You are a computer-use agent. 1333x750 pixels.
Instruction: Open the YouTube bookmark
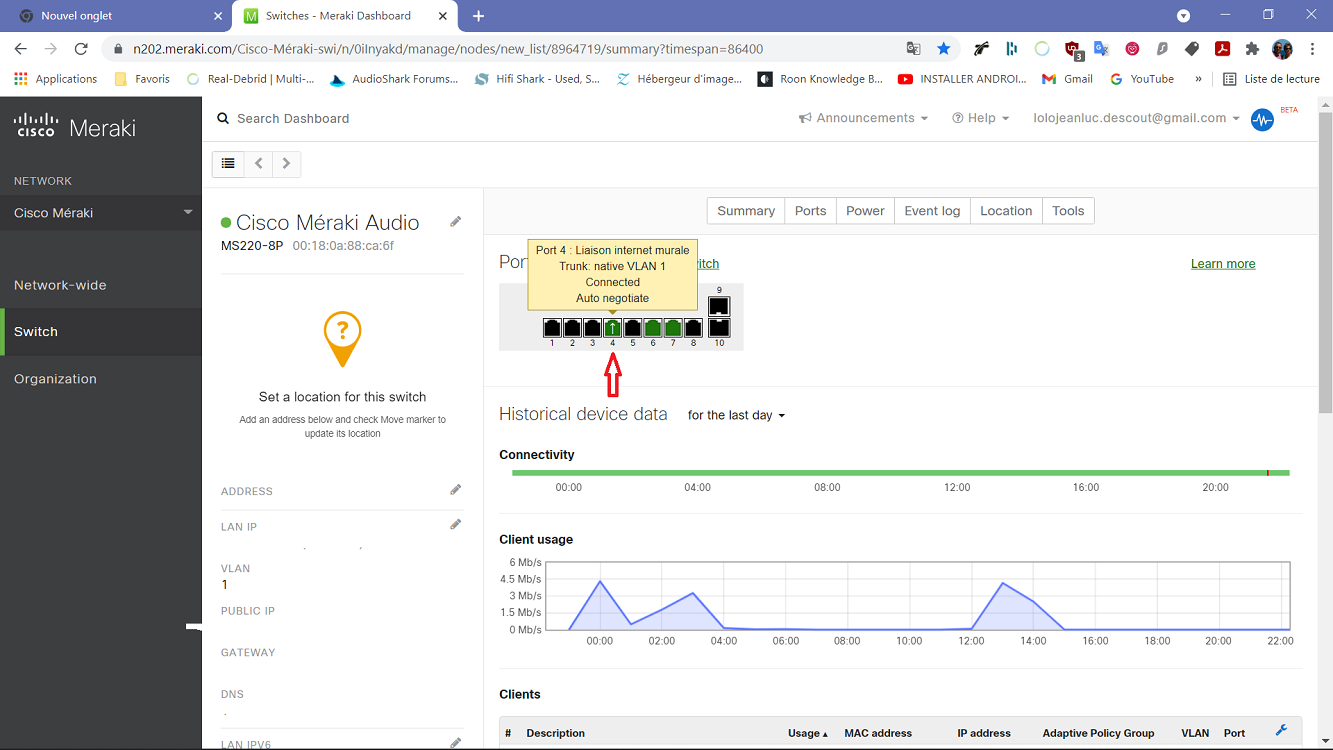tap(1141, 79)
